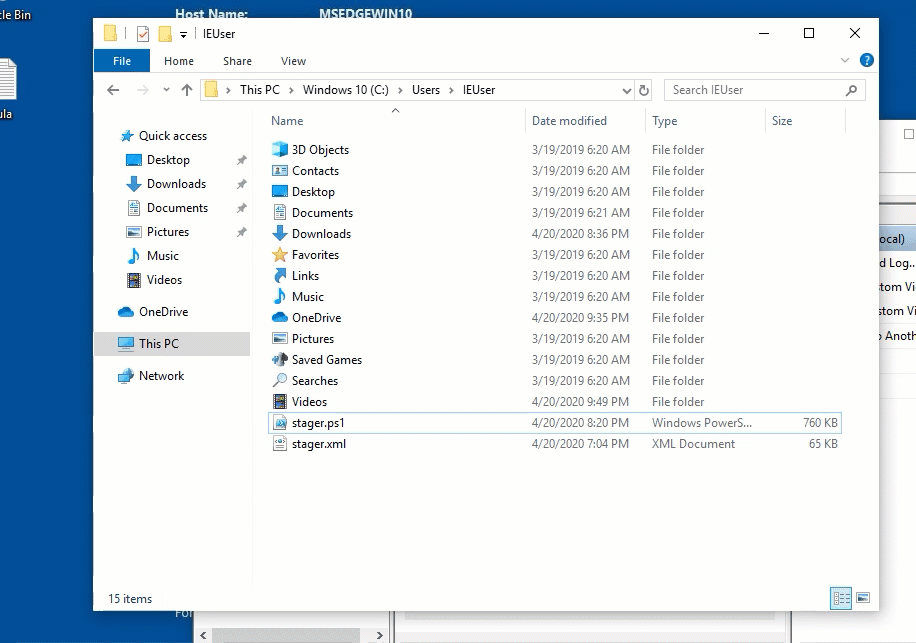Screen dimensions: 916x643
Task: Open Desktop under Quick access
Action: [x=168, y=160]
